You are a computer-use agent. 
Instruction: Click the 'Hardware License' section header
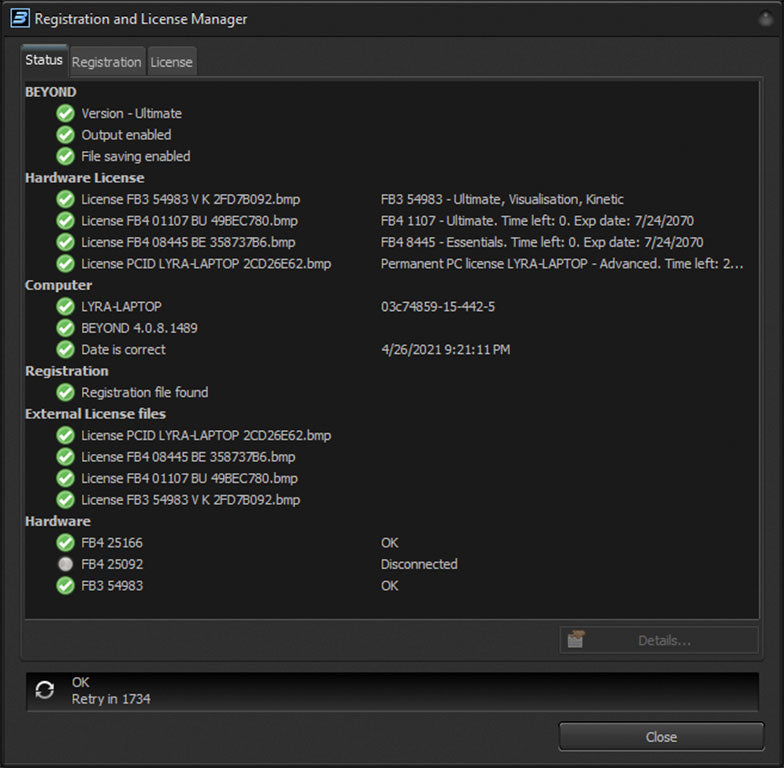pos(84,178)
